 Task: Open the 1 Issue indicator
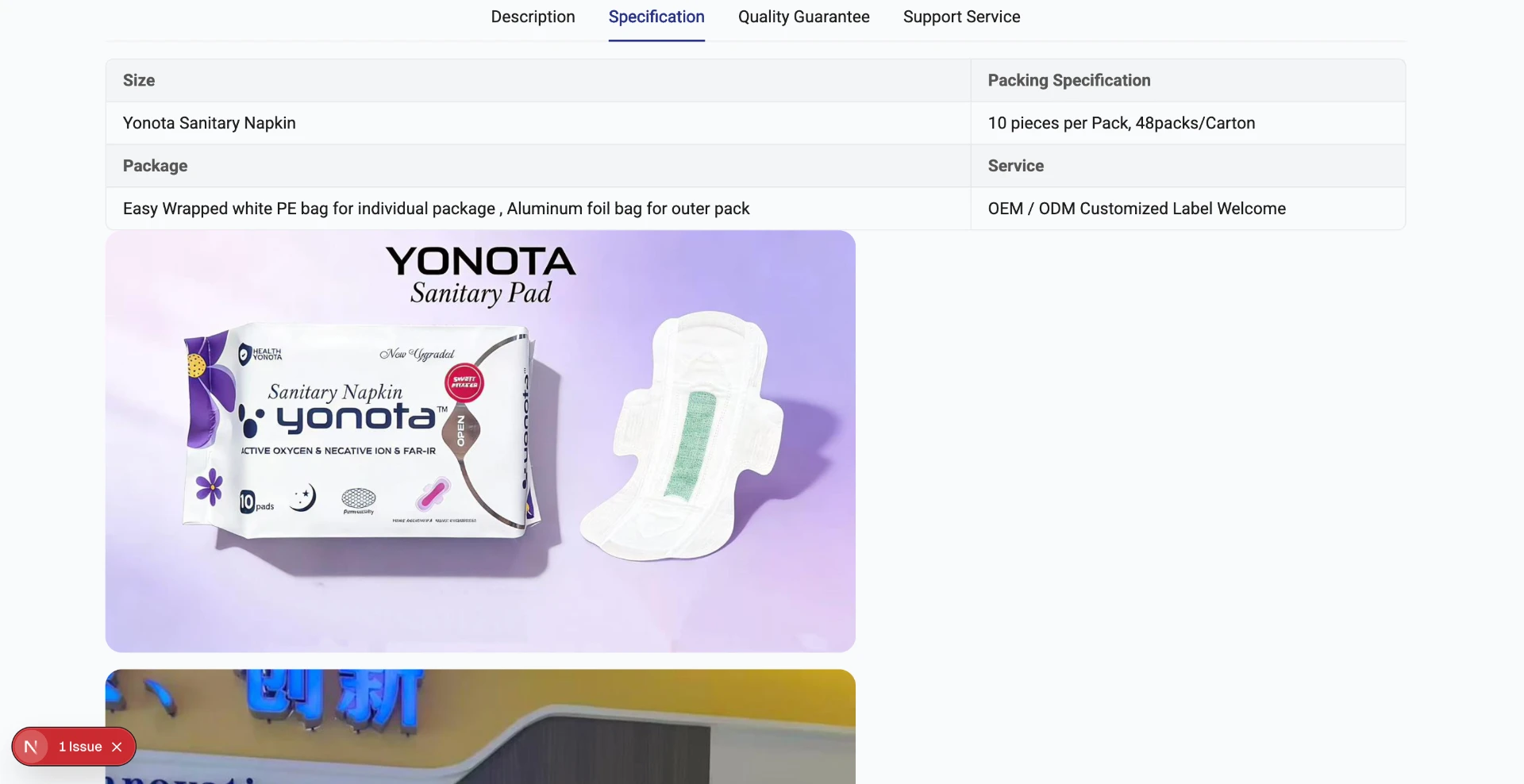pyautogui.click(x=80, y=747)
